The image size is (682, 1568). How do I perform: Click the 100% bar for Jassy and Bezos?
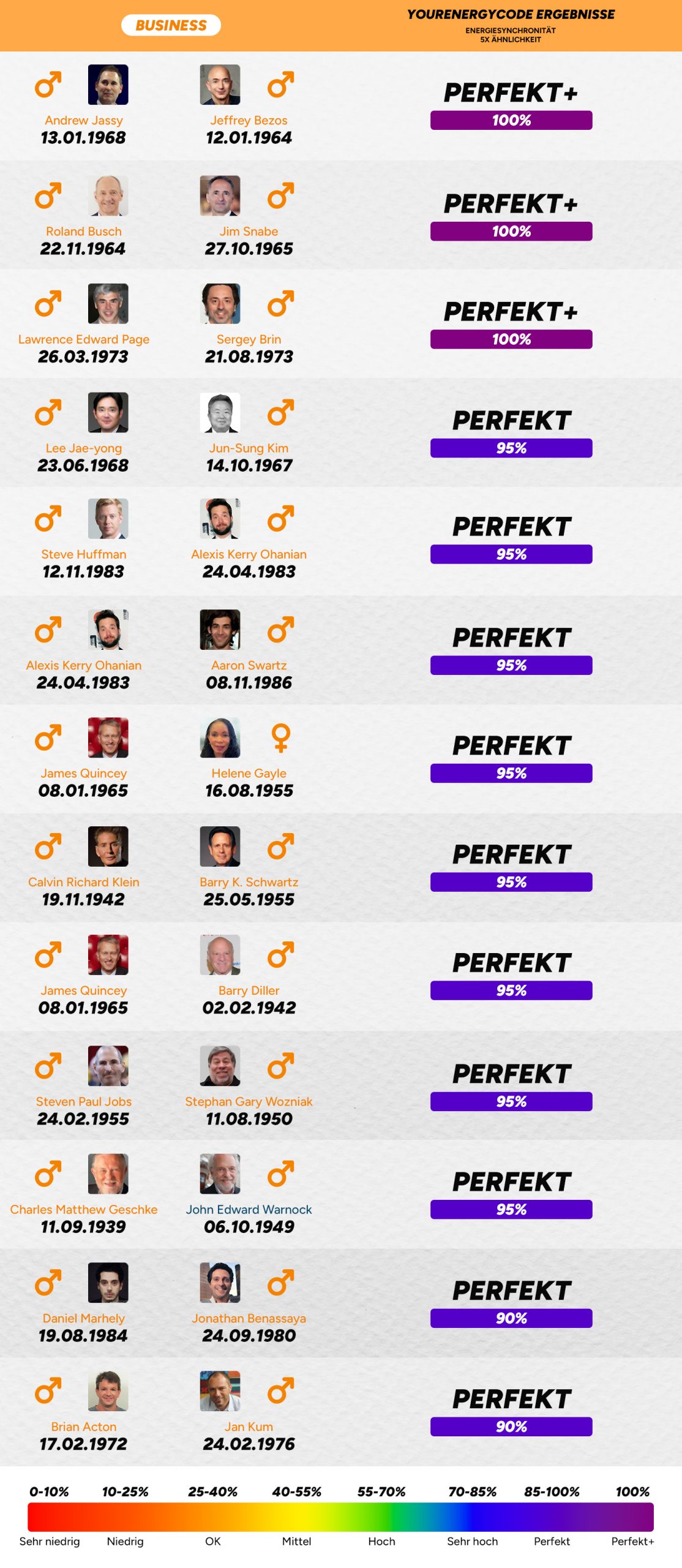tap(511, 120)
